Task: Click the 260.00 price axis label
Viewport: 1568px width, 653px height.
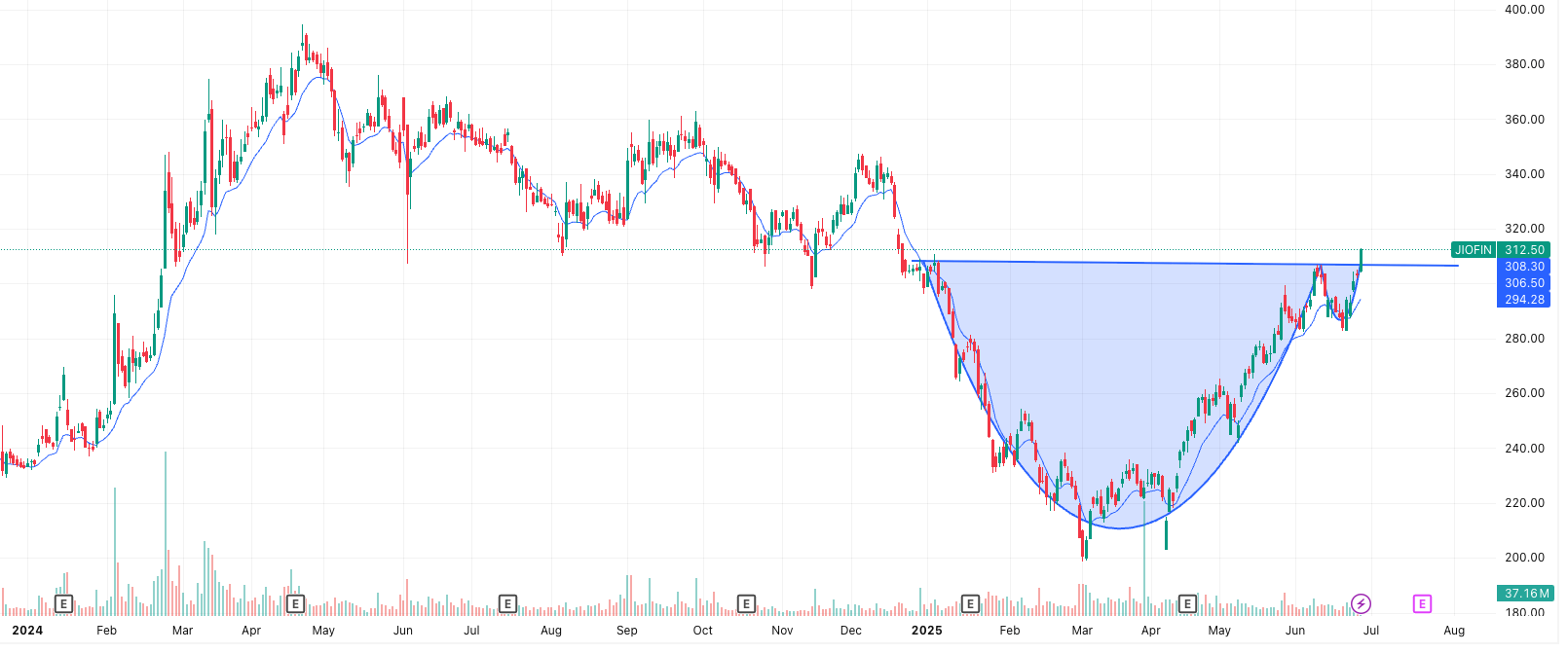Action: pos(1524,393)
